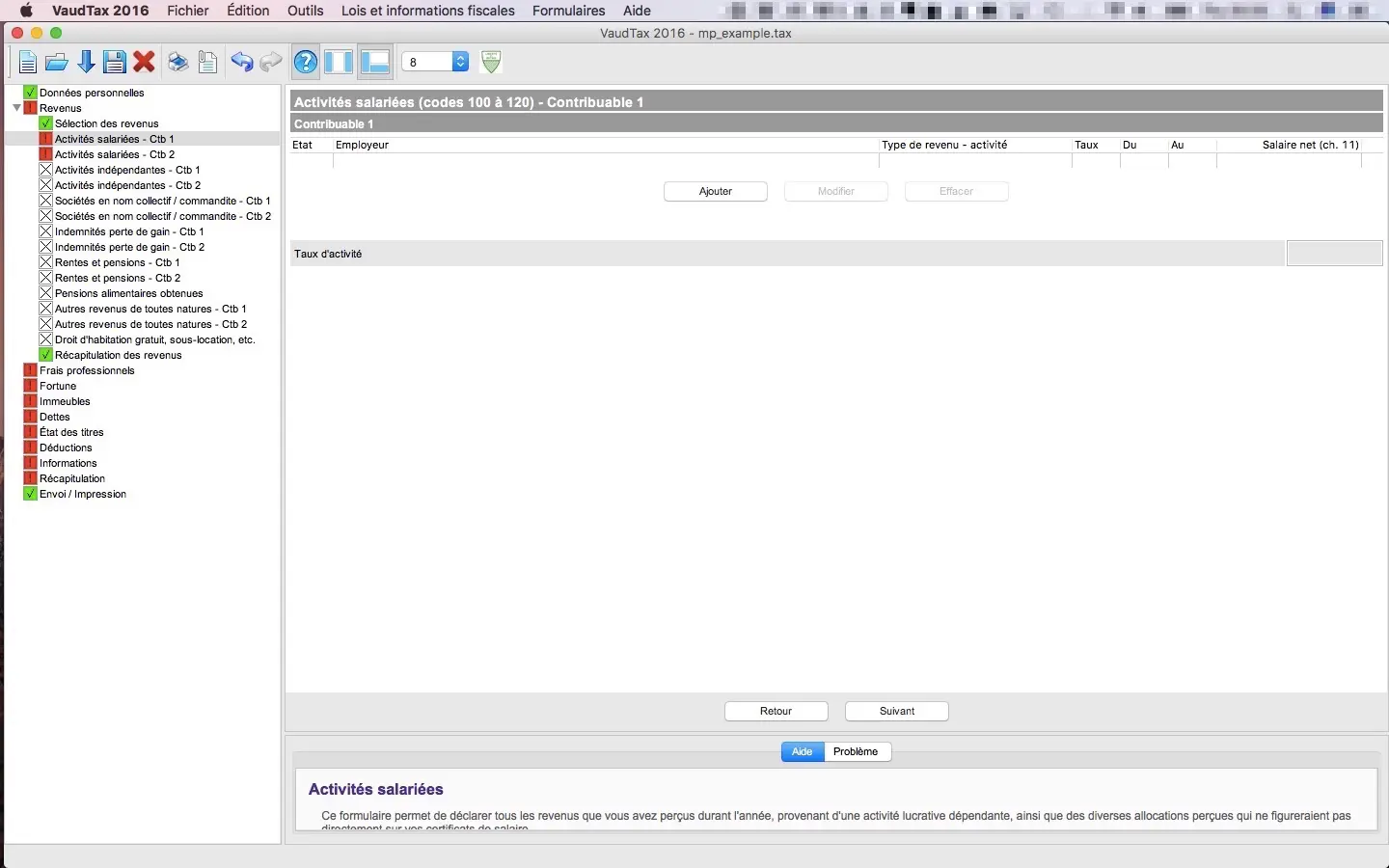
Task: Select Sociétés en nom collectif - Ctb 1
Action: [163, 201]
